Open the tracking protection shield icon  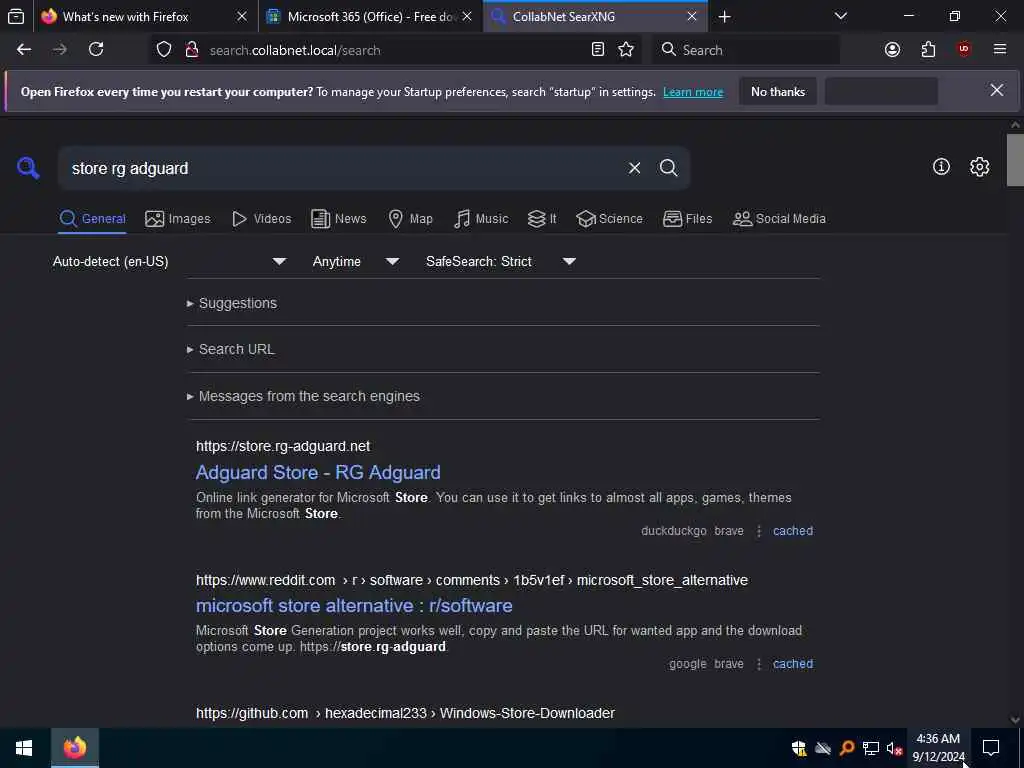[x=164, y=50]
